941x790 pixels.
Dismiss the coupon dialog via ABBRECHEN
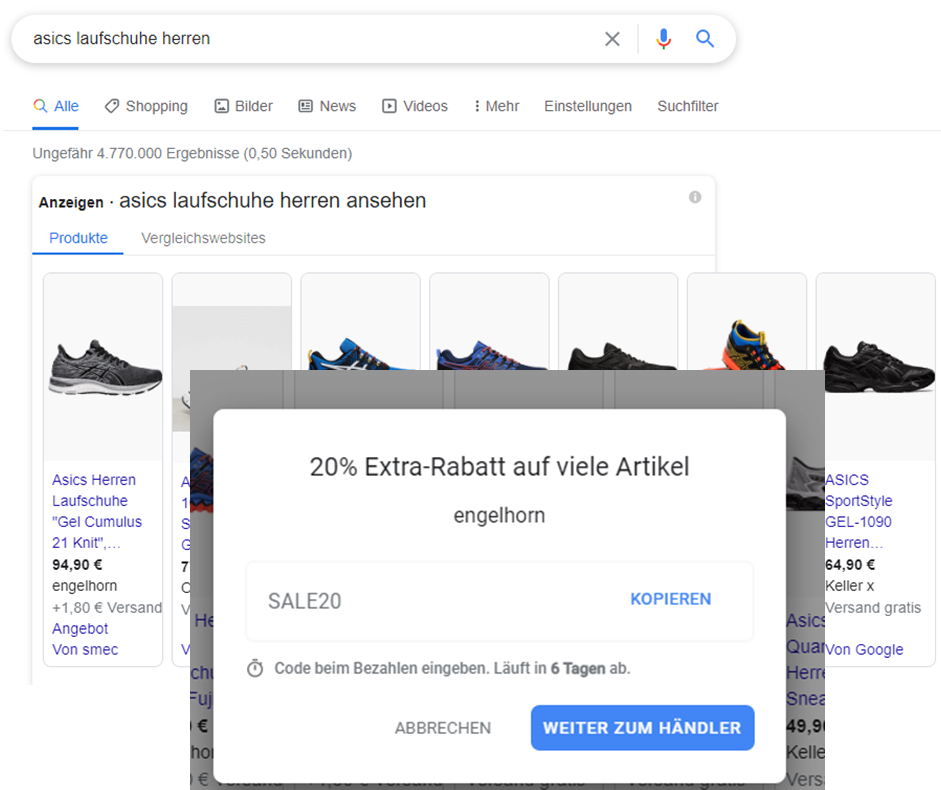[x=442, y=728]
